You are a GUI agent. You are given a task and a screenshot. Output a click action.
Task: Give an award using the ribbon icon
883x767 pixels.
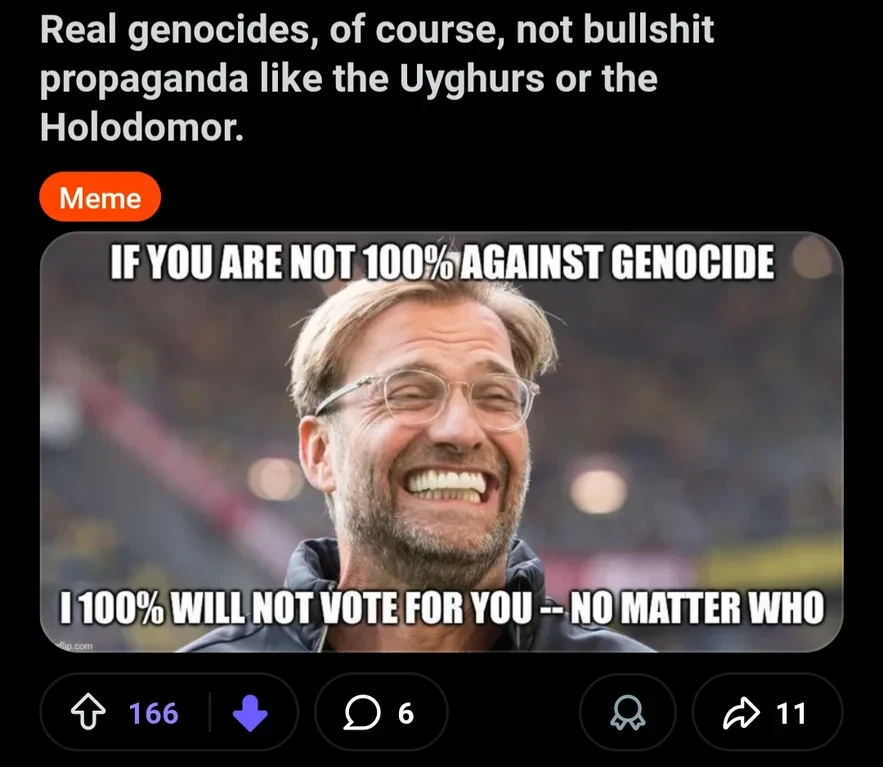click(628, 713)
